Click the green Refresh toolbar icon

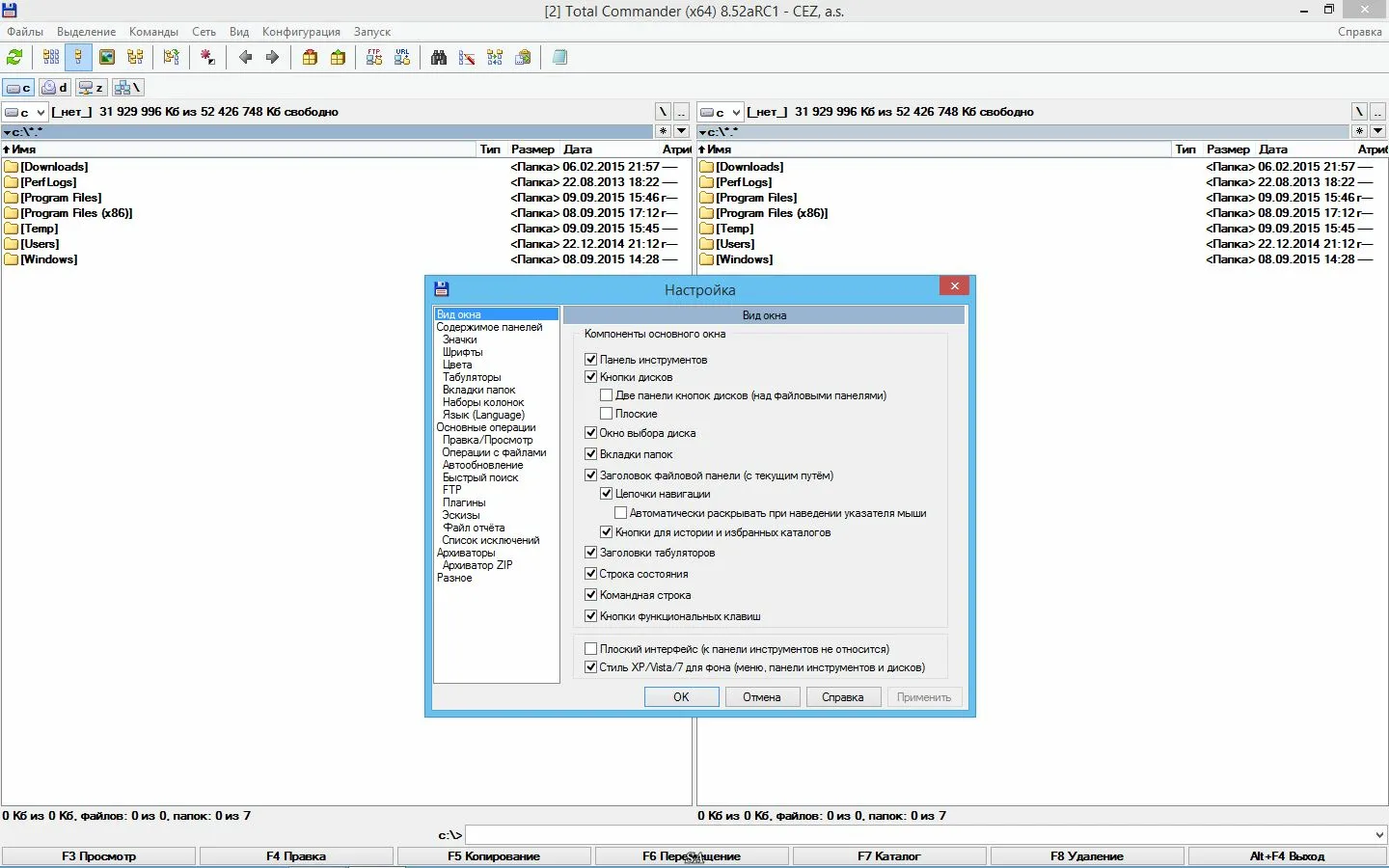point(14,58)
